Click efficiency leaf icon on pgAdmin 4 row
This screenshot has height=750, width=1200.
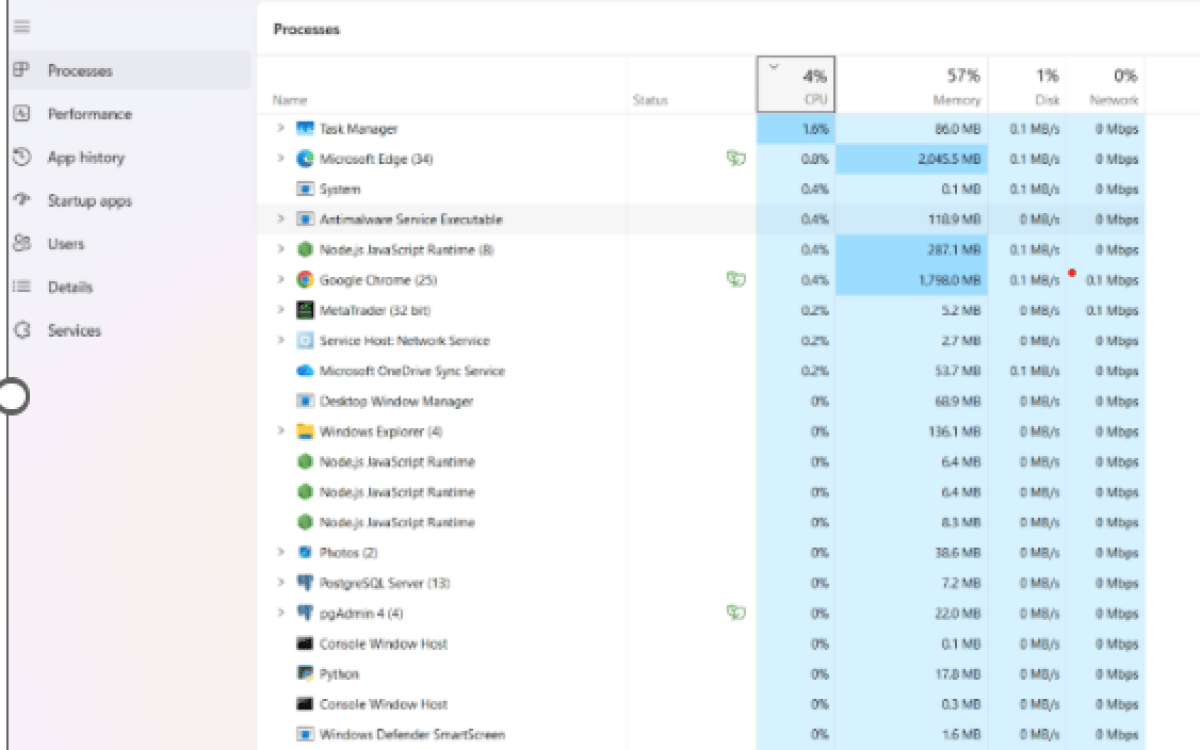coord(736,612)
